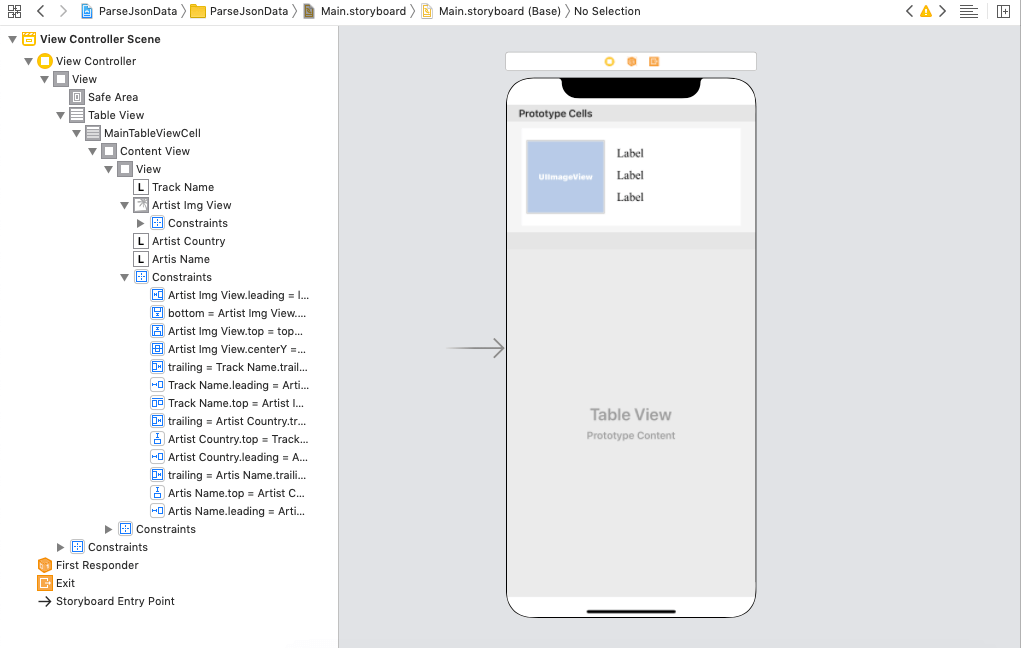Select the View Controller orange icon
1021x648 pixels.
pyautogui.click(x=44, y=61)
